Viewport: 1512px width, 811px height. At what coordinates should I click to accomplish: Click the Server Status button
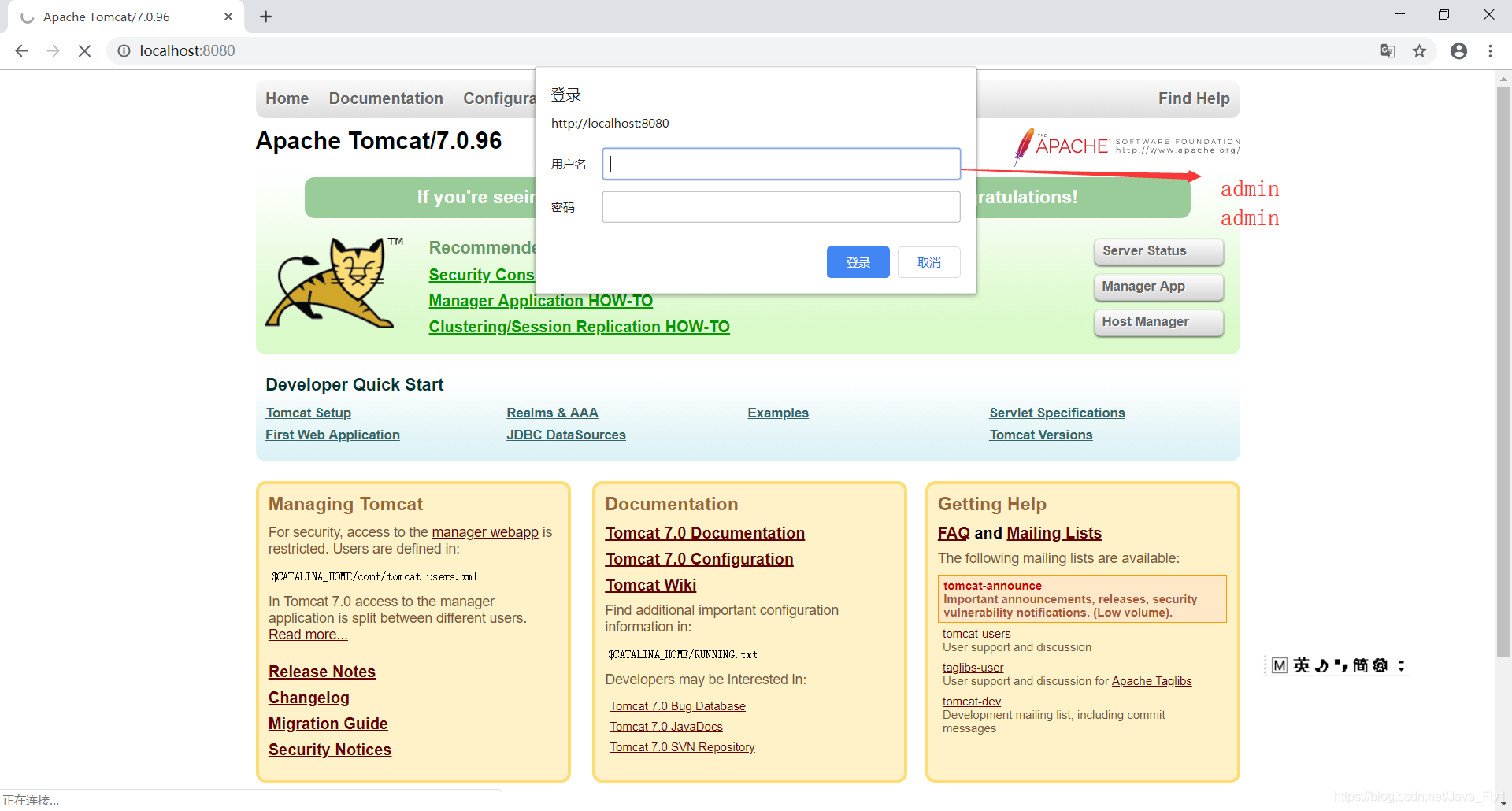click(1158, 251)
